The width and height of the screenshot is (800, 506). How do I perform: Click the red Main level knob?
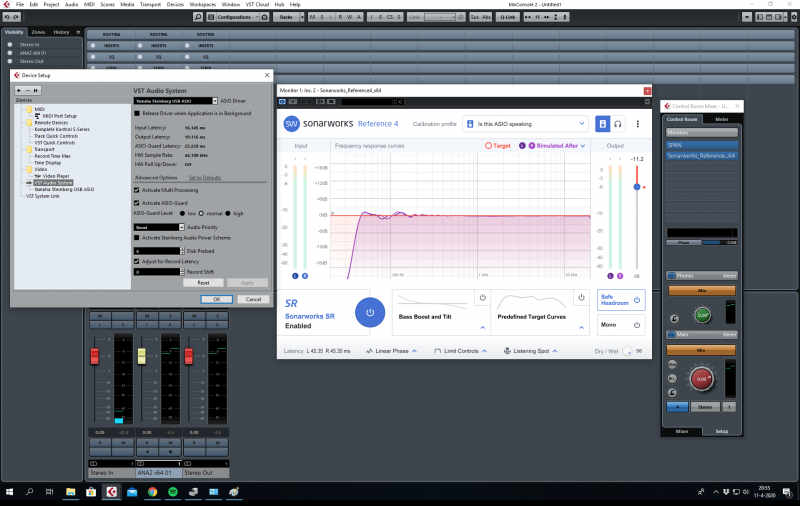point(702,379)
